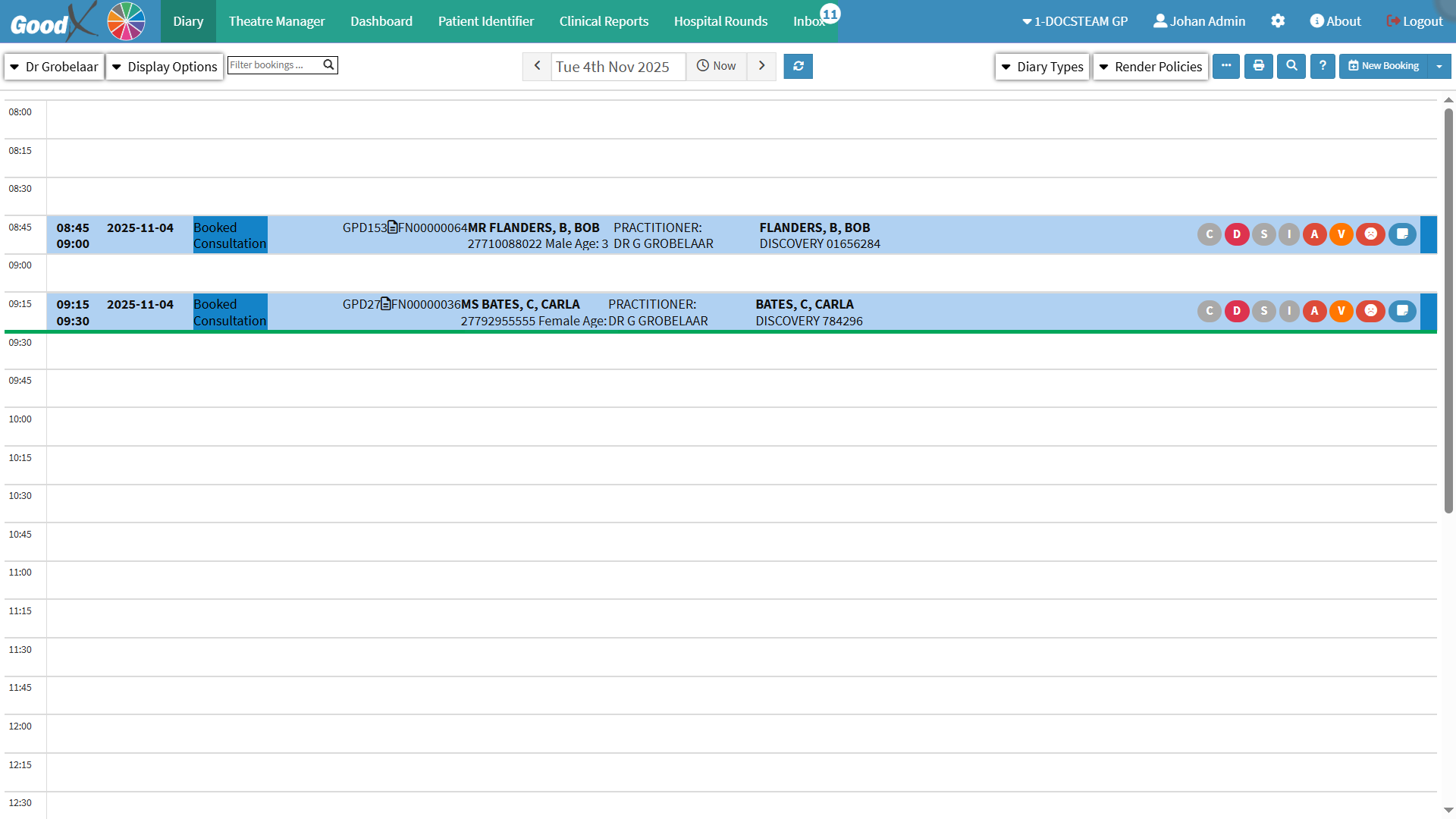
Task: Open the Clinical Reports menu
Action: point(604,21)
